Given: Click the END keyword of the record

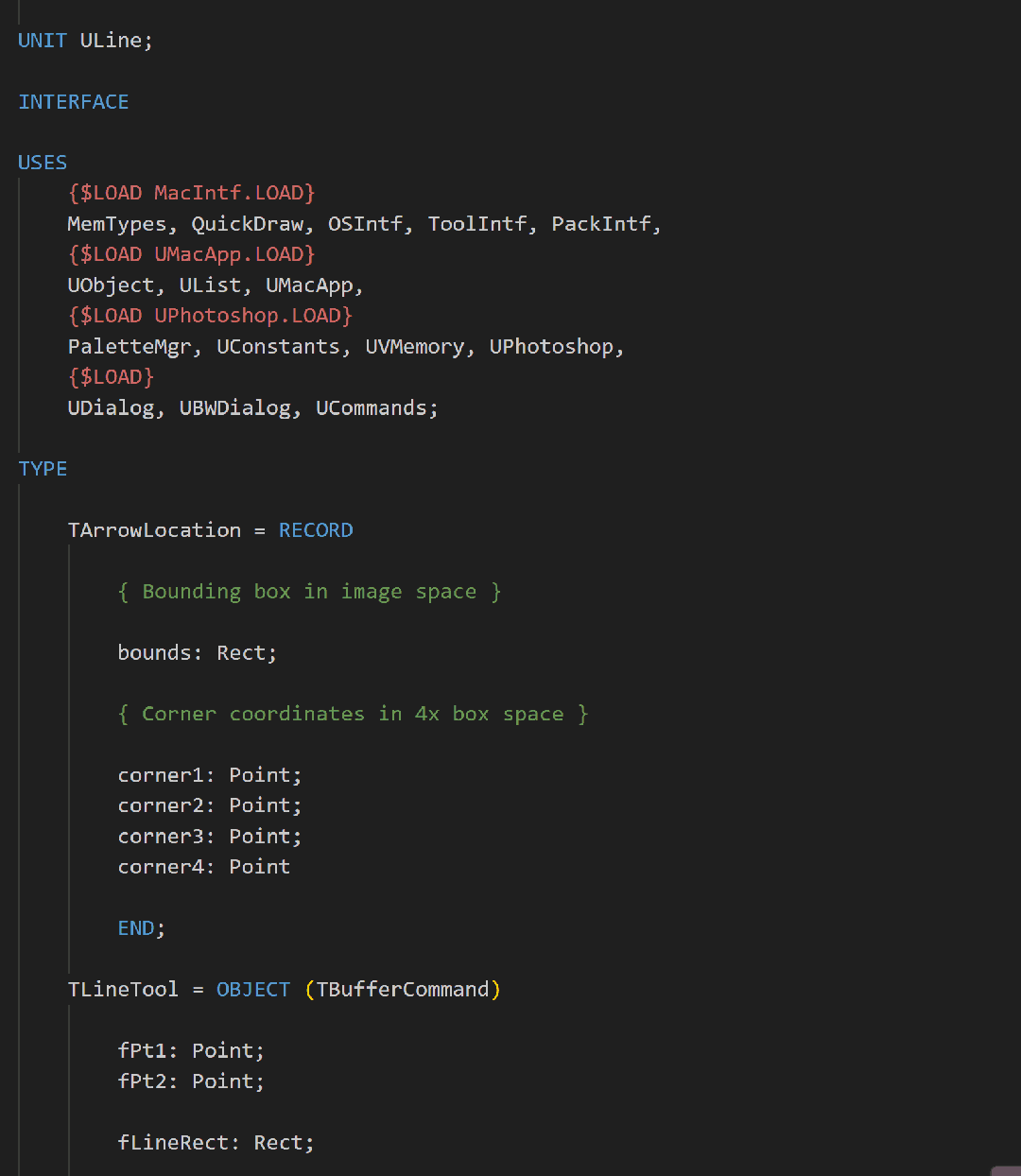Looking at the screenshot, I should pyautogui.click(x=136, y=928).
